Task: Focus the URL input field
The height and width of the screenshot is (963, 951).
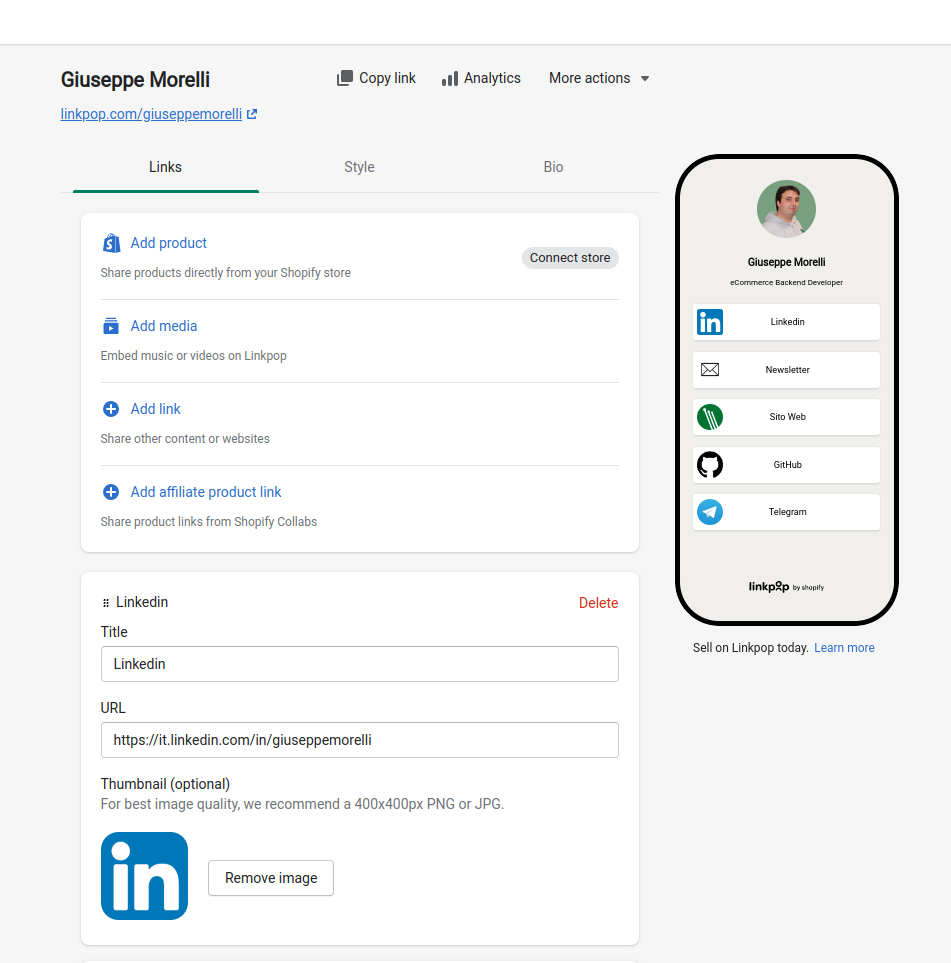Action: click(x=359, y=740)
